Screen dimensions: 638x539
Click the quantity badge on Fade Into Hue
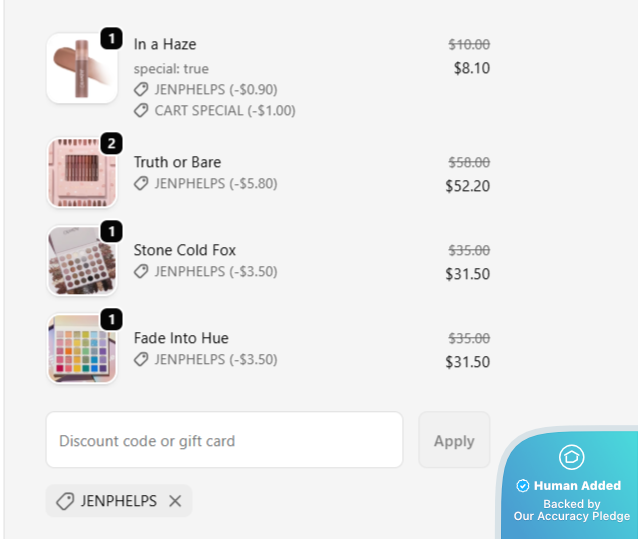[112, 319]
